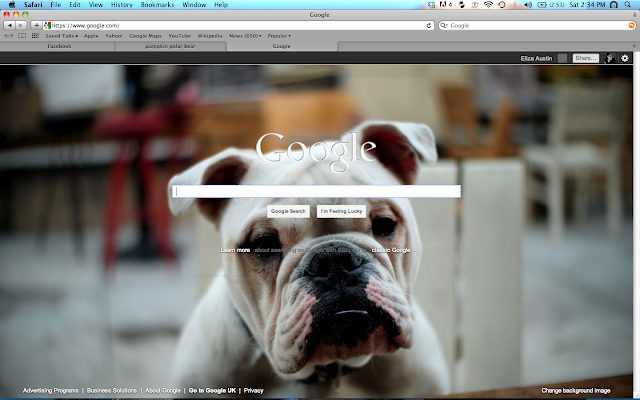This screenshot has height=400, width=640.
Task: Reload the page with the refresh icon
Action: pyautogui.click(x=429, y=25)
